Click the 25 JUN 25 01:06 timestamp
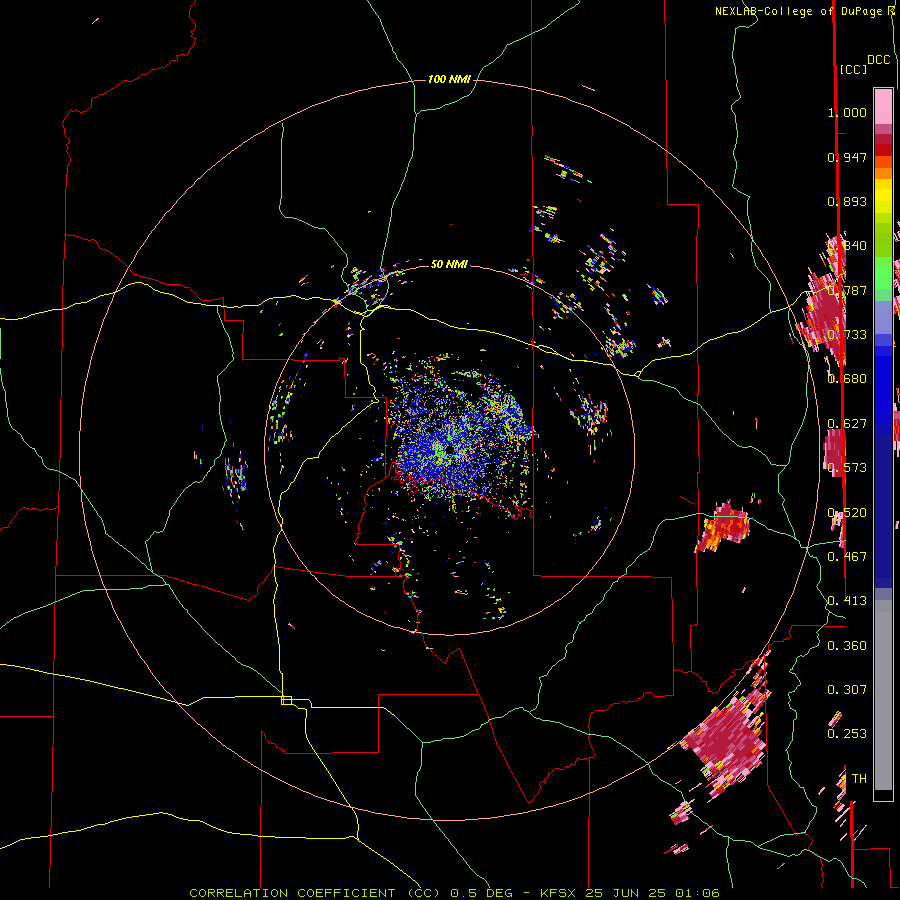 [652, 893]
